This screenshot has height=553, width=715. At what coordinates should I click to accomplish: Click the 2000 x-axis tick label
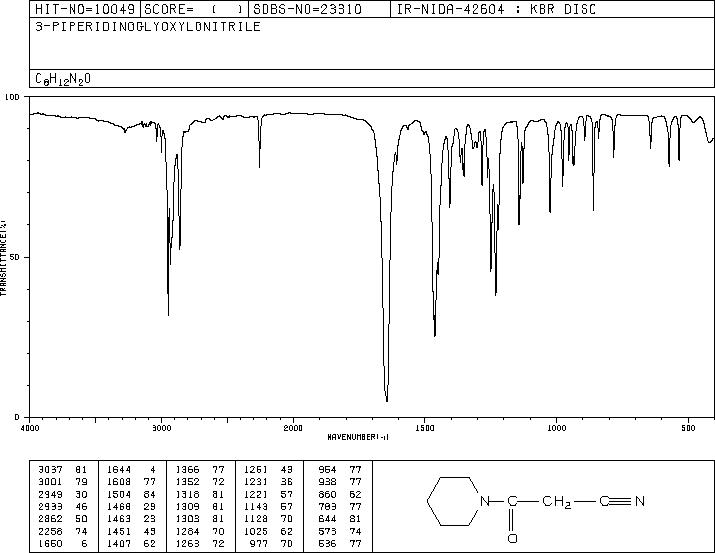293,428
